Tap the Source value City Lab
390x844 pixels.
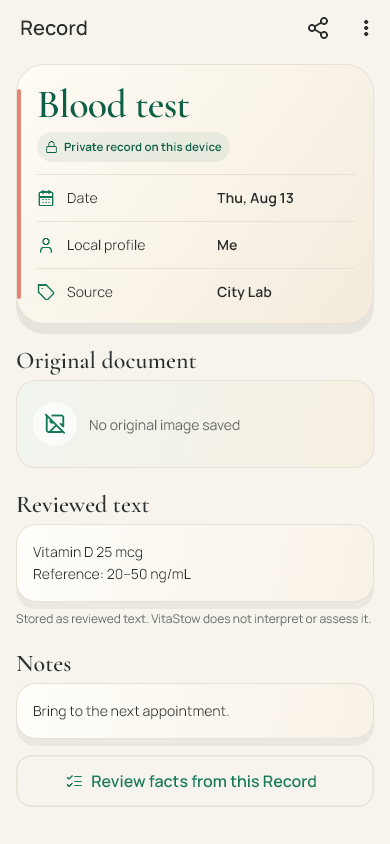coord(244,292)
